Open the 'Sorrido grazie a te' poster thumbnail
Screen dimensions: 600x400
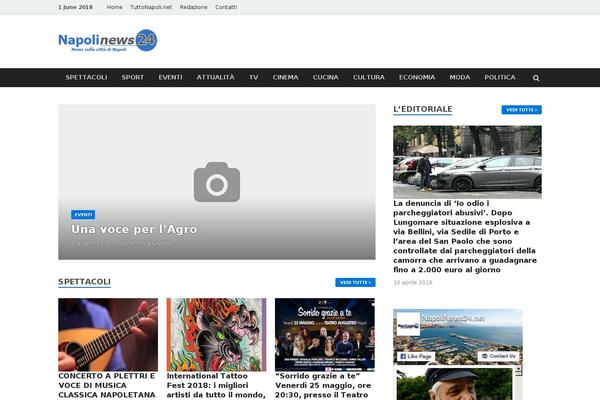point(324,335)
